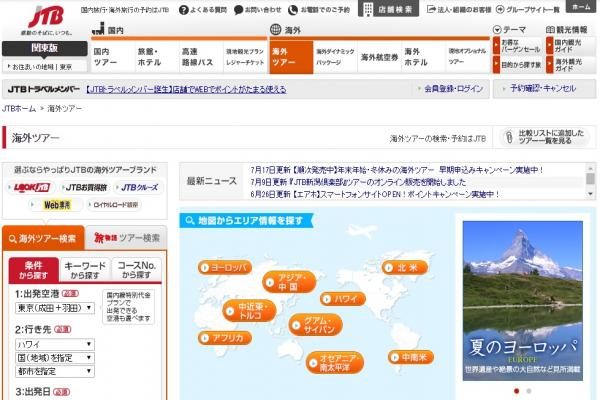Open 法人・組織のお客様 link
Image resolution: width=600 pixels, height=400 pixels.
459,10
